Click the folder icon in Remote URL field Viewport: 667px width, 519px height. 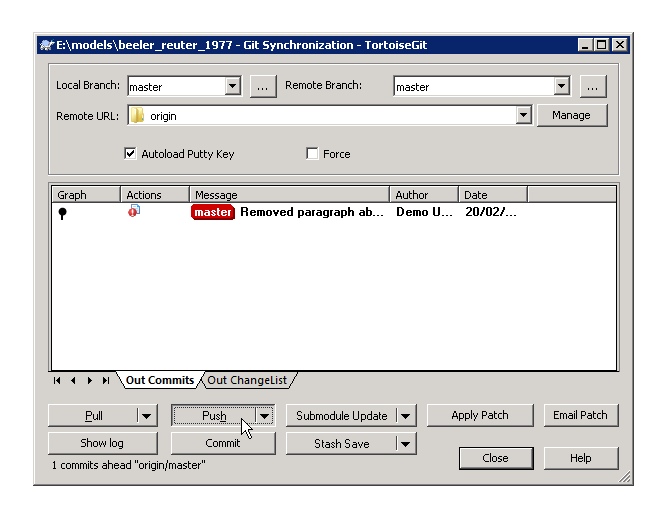click(137, 115)
